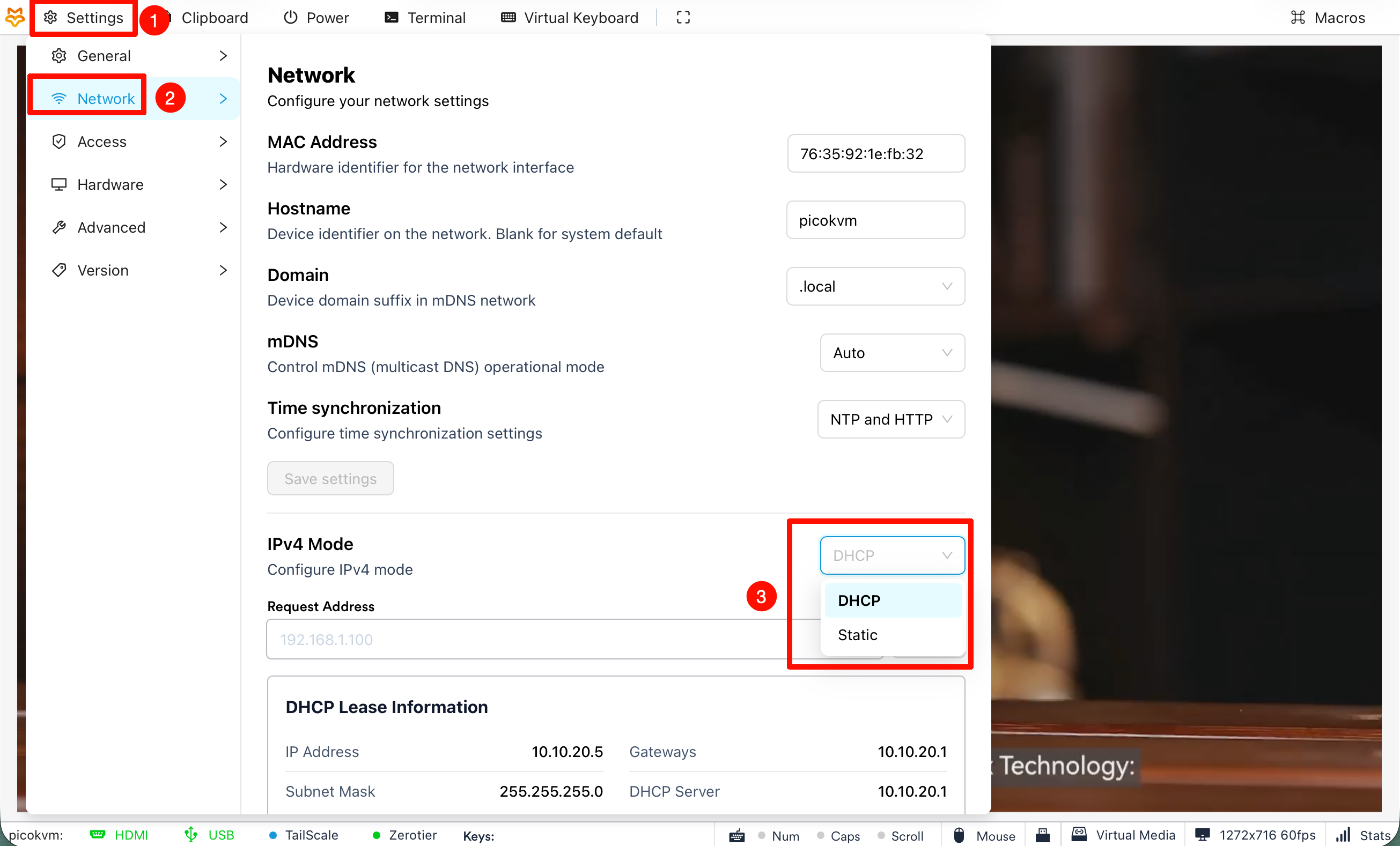
Task: Open the Domain .local dropdown
Action: click(875, 286)
